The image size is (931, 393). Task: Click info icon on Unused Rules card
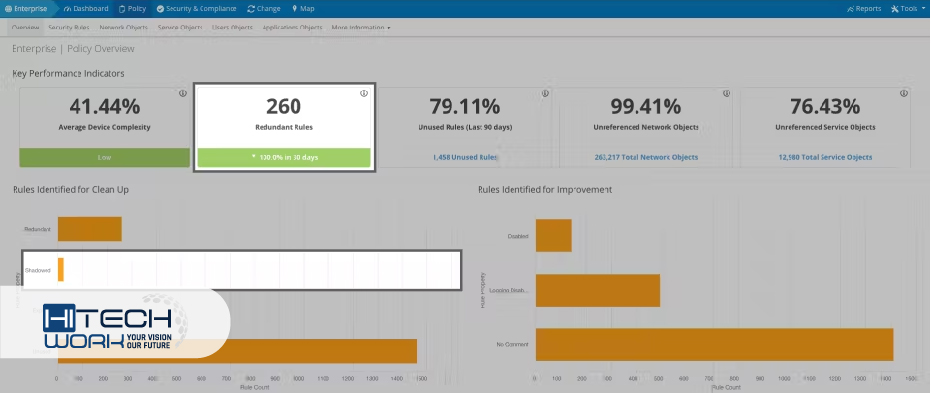[545, 94]
